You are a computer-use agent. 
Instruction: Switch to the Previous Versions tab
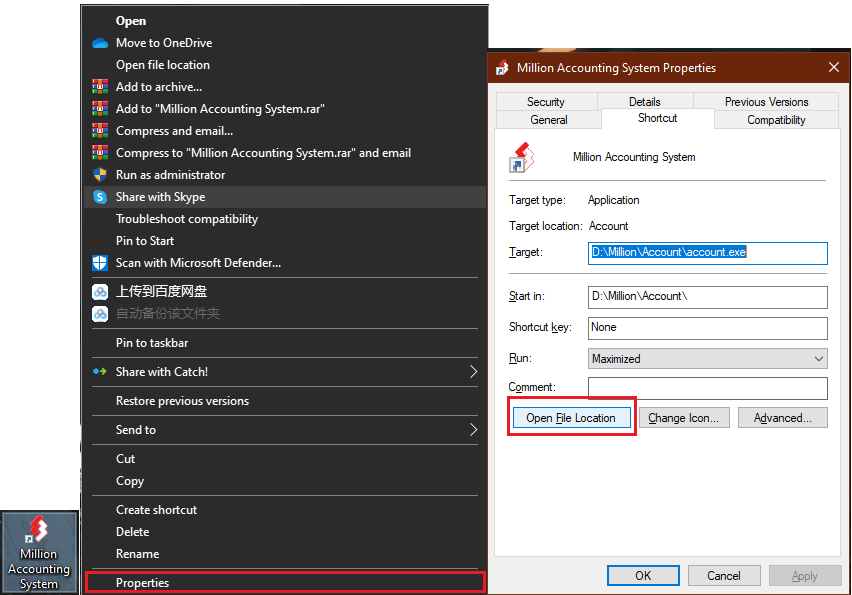(766, 102)
